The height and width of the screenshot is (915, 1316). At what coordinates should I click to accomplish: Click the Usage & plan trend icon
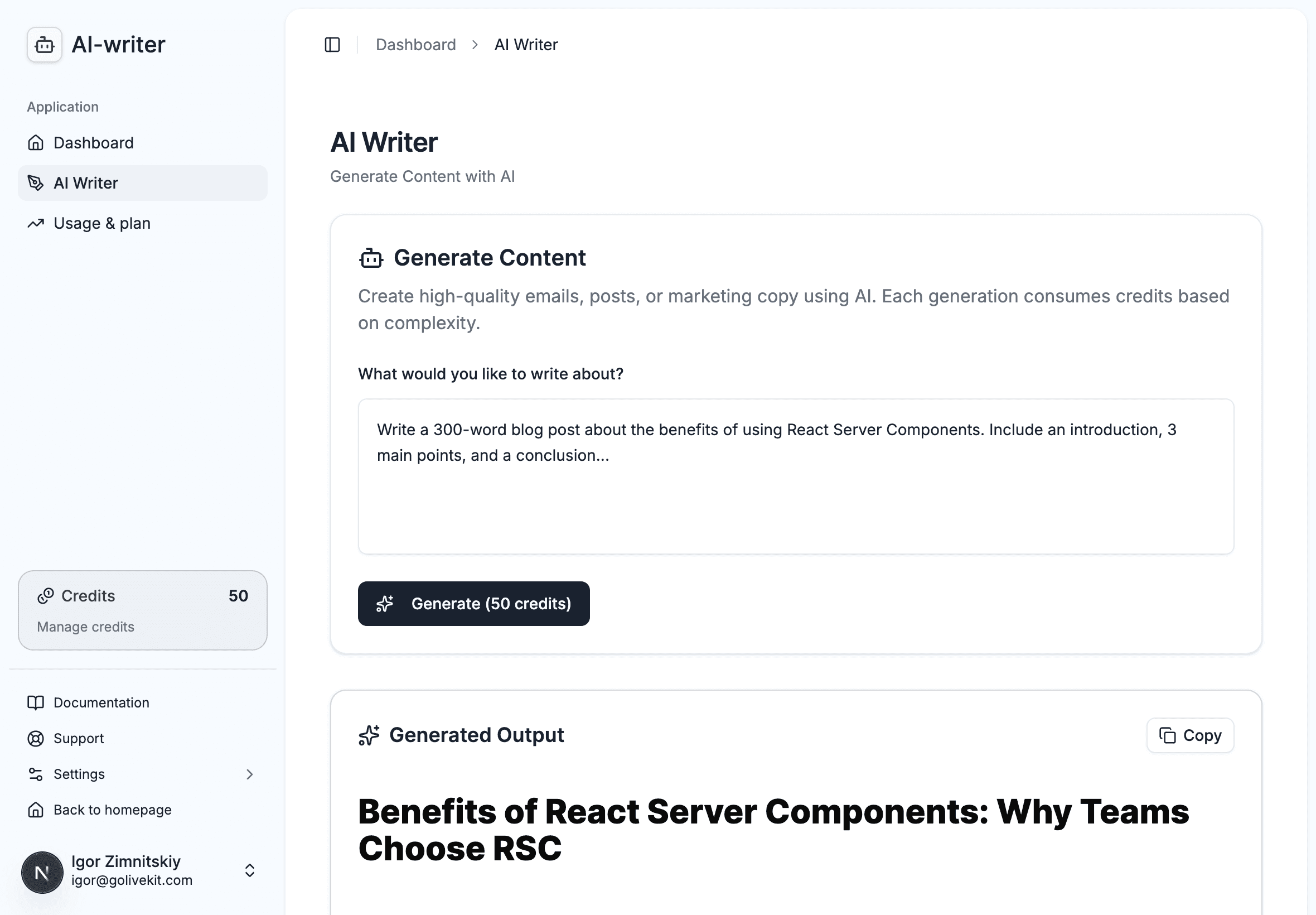click(36, 223)
